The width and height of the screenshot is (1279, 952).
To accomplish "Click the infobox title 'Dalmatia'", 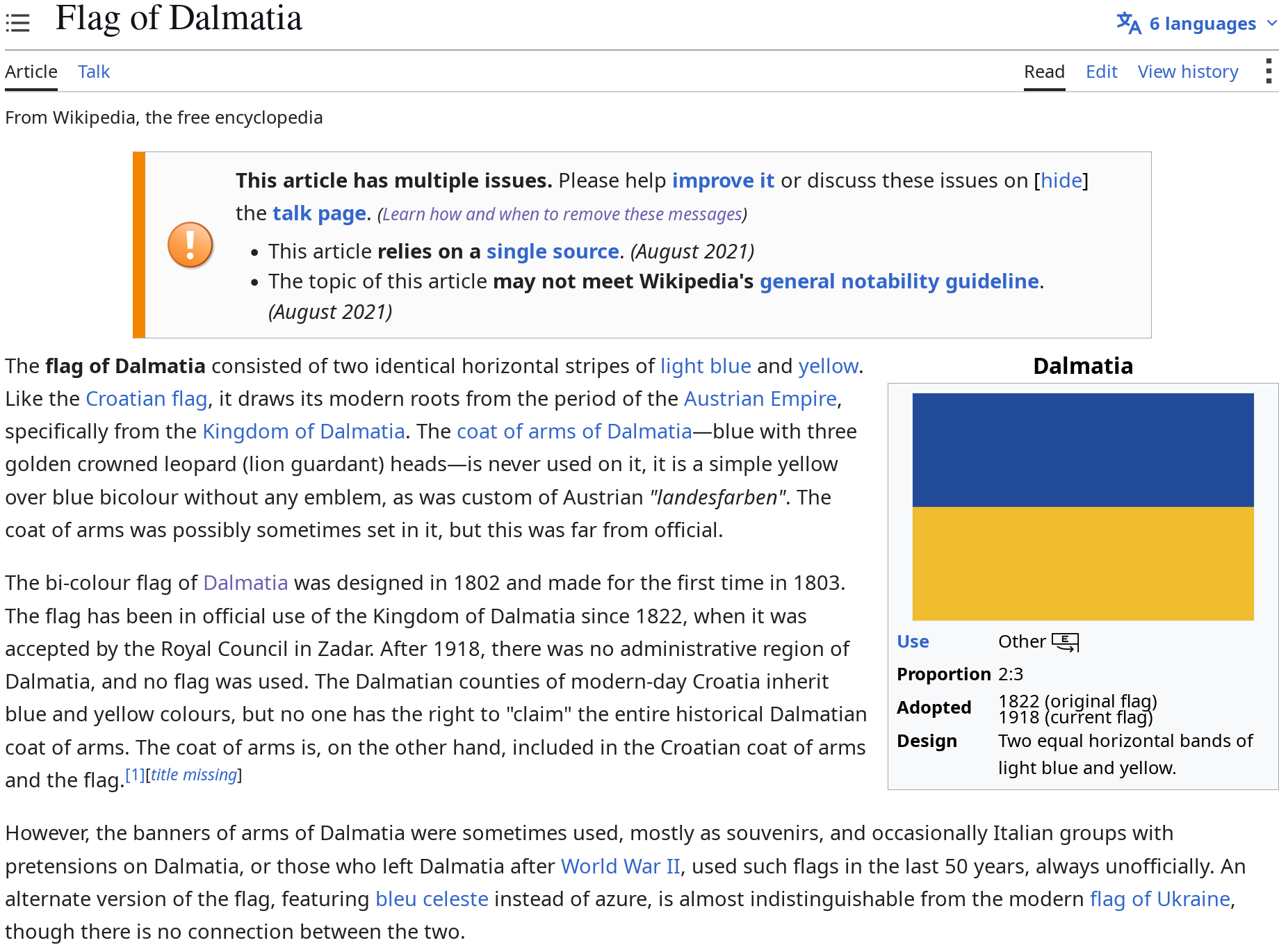I will (1083, 366).
